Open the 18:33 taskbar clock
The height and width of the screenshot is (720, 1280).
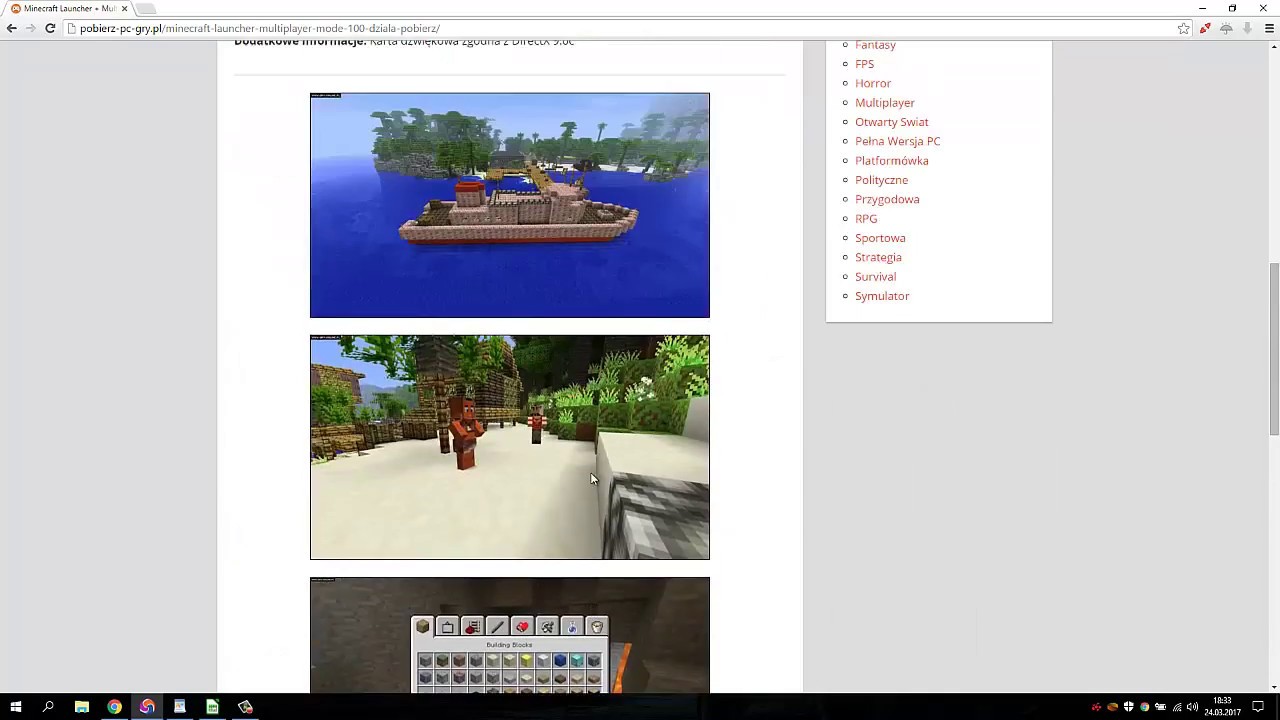(1222, 707)
